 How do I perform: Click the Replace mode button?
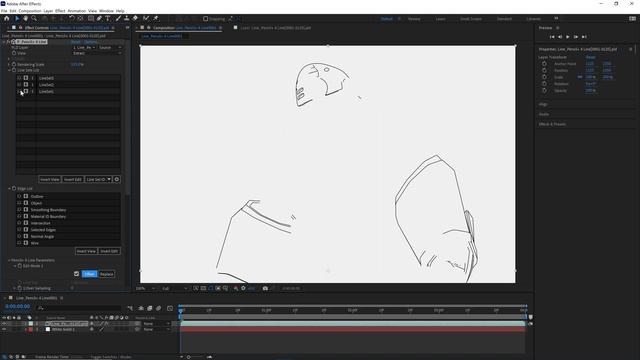[x=107, y=274]
